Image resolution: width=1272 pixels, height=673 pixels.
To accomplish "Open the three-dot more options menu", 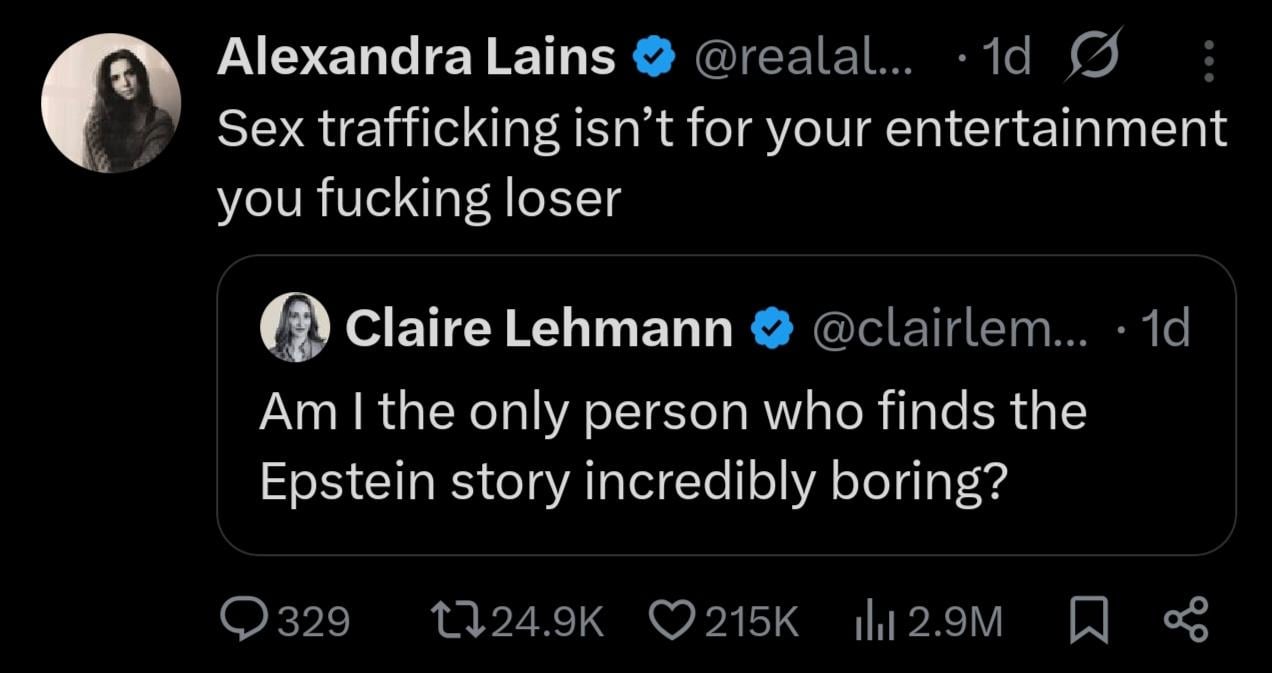I will click(1209, 61).
